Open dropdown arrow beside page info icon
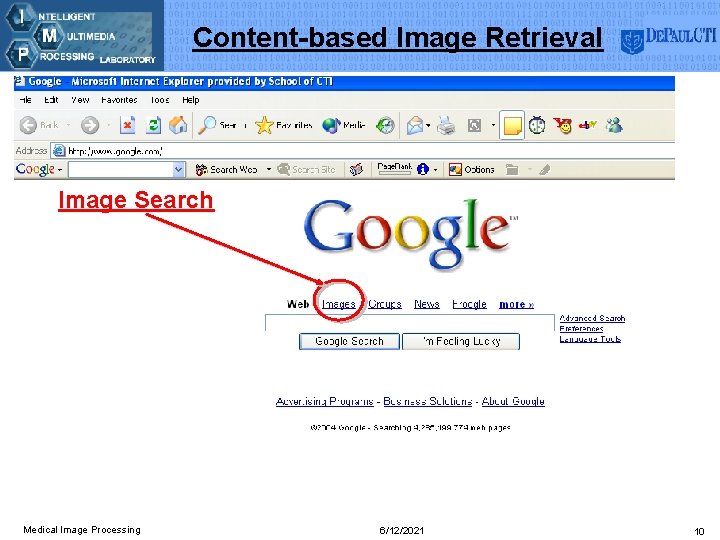The height and width of the screenshot is (540, 720). click(435, 170)
